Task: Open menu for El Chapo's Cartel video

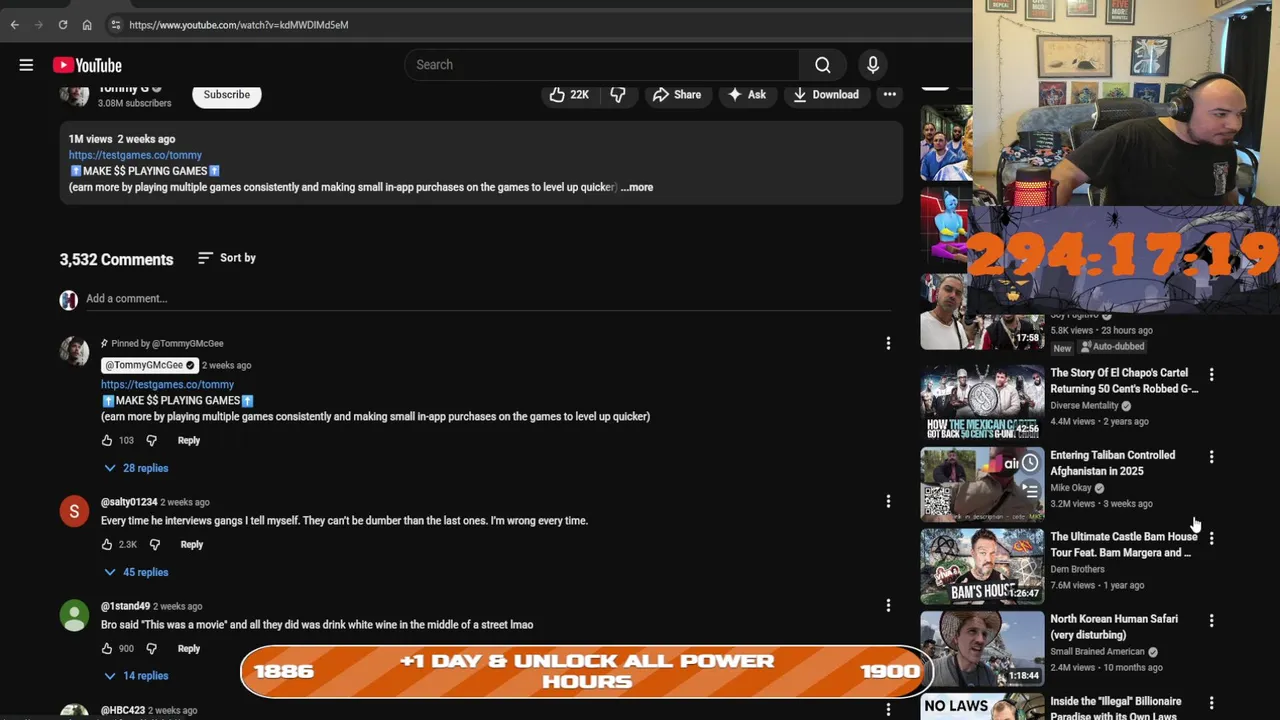Action: (x=1211, y=374)
